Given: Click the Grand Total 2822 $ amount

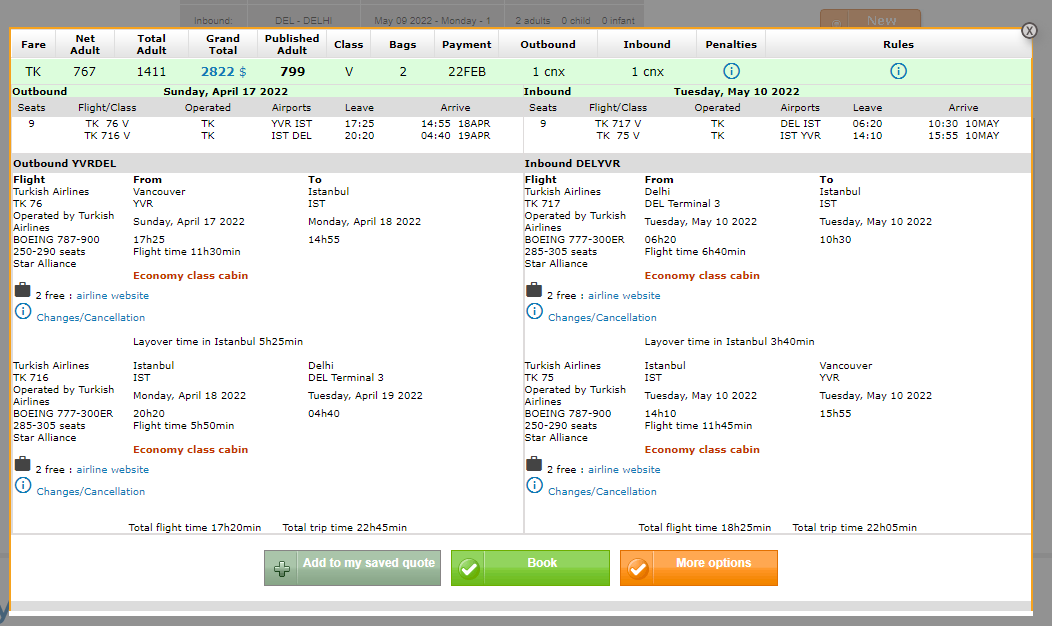Looking at the screenshot, I should (223, 72).
